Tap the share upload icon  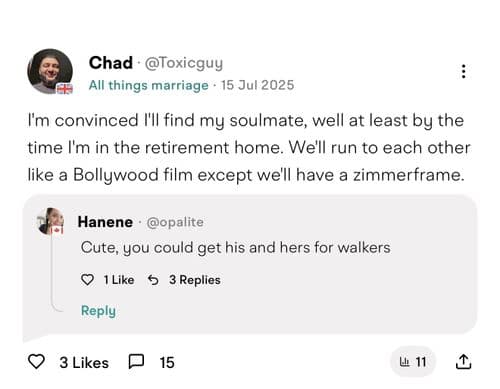463,362
